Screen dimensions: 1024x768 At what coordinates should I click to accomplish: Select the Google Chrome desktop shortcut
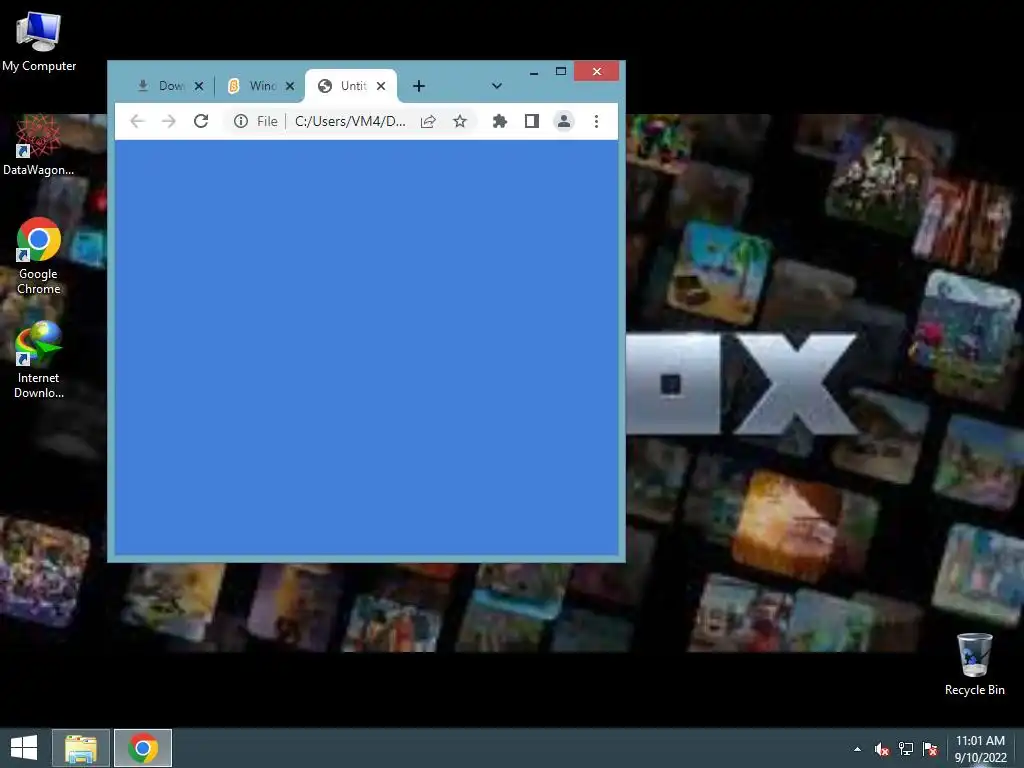tap(39, 256)
